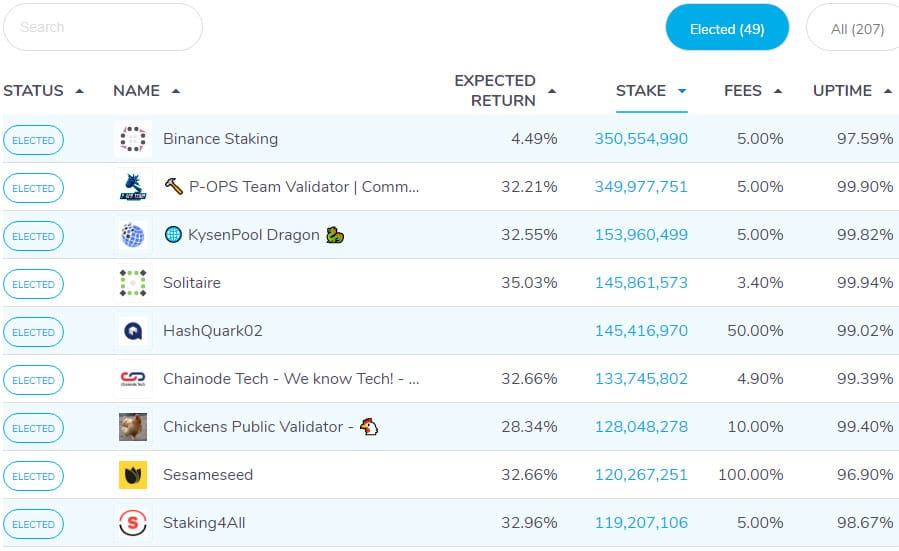The height and width of the screenshot is (551, 899).
Task: Click the KysenPool Dragon globe logo
Action: (x=133, y=235)
